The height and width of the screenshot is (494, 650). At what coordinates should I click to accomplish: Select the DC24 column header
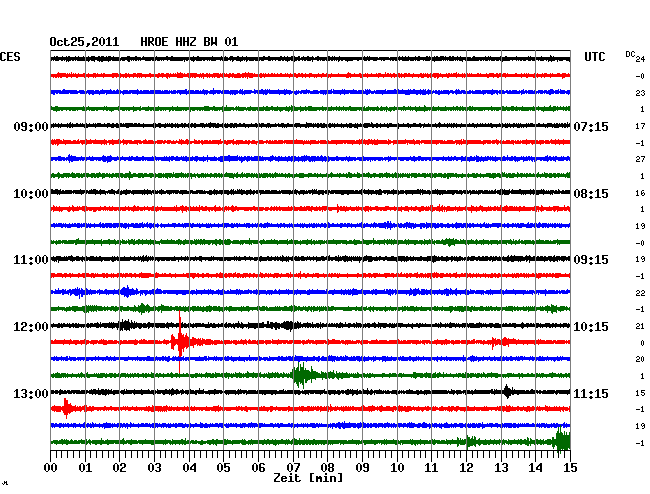click(635, 56)
